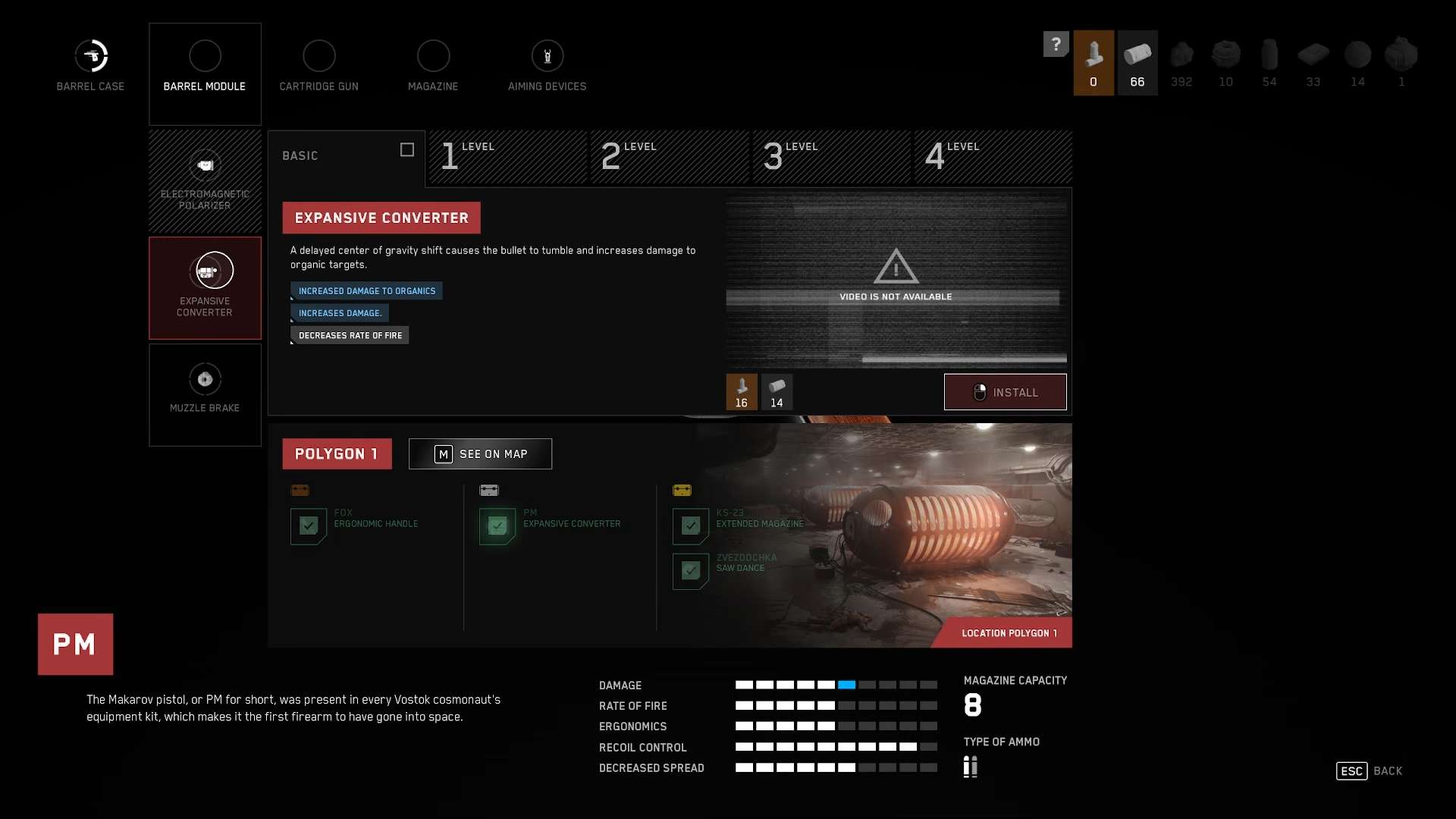Select the top resource icon showing 14
The height and width of the screenshot is (819, 1456).
click(1357, 63)
